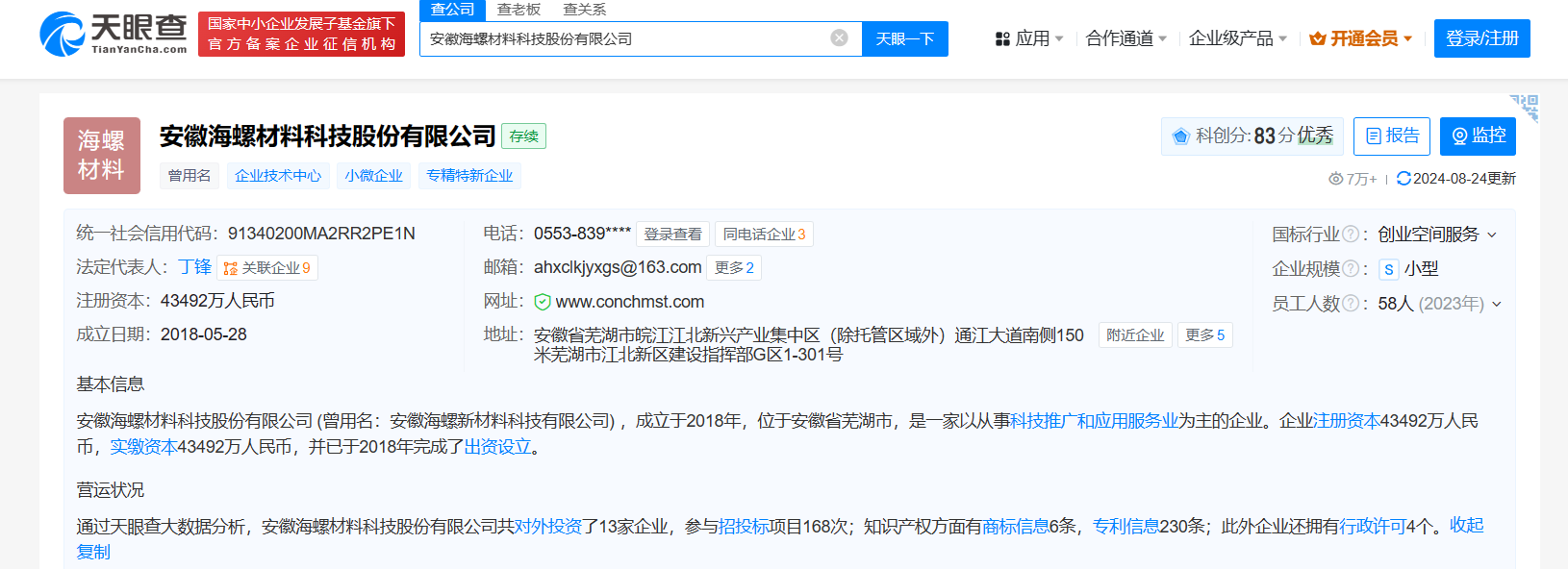Open the 注册资本 link in the basic info
The width and height of the screenshot is (1568, 569).
point(1347,421)
